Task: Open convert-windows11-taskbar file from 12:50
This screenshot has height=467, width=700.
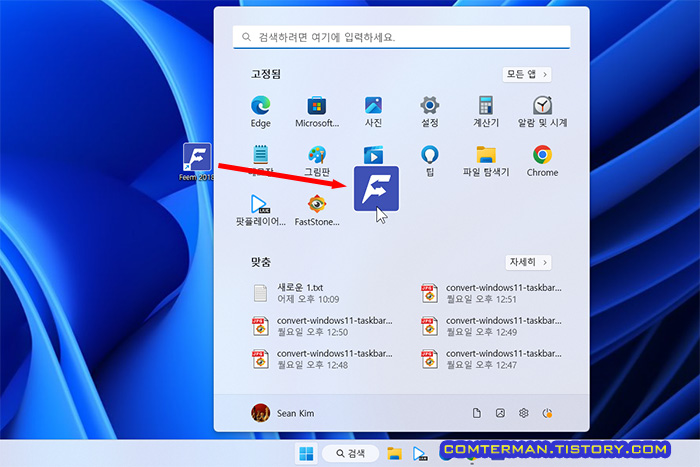Action: [x=321, y=326]
